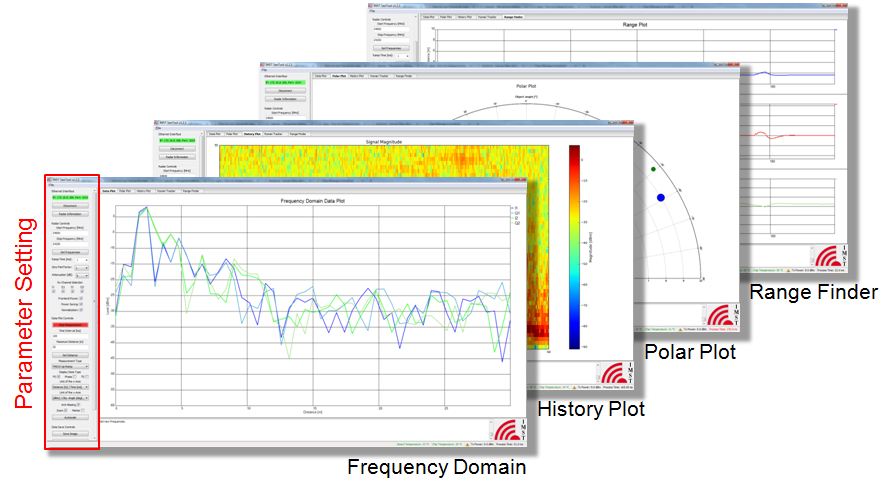This screenshot has height=484, width=884.
Task: Click Radar Information in the Polar Plot window
Action: [285, 99]
